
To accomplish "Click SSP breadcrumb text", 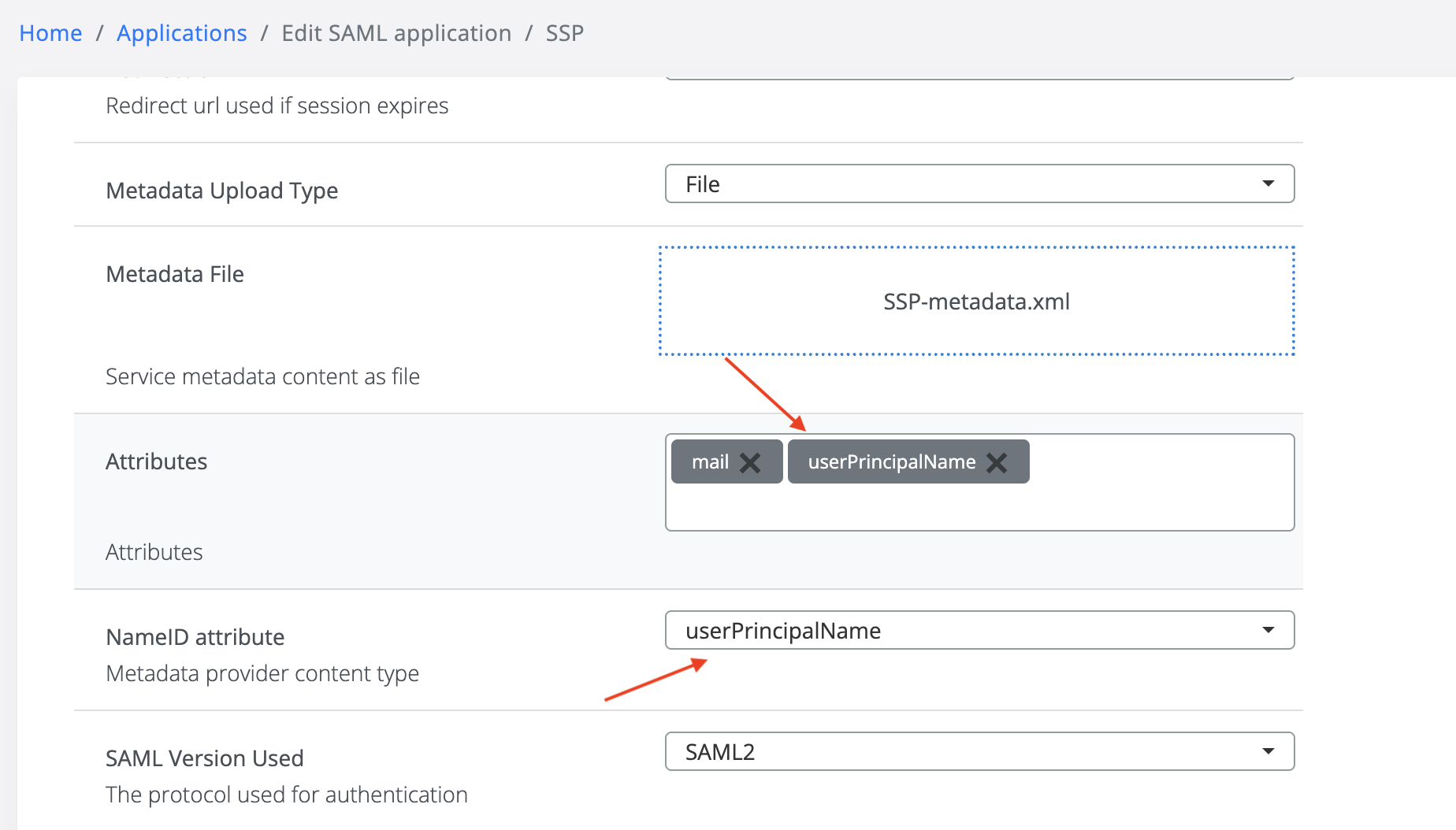I will point(565,33).
